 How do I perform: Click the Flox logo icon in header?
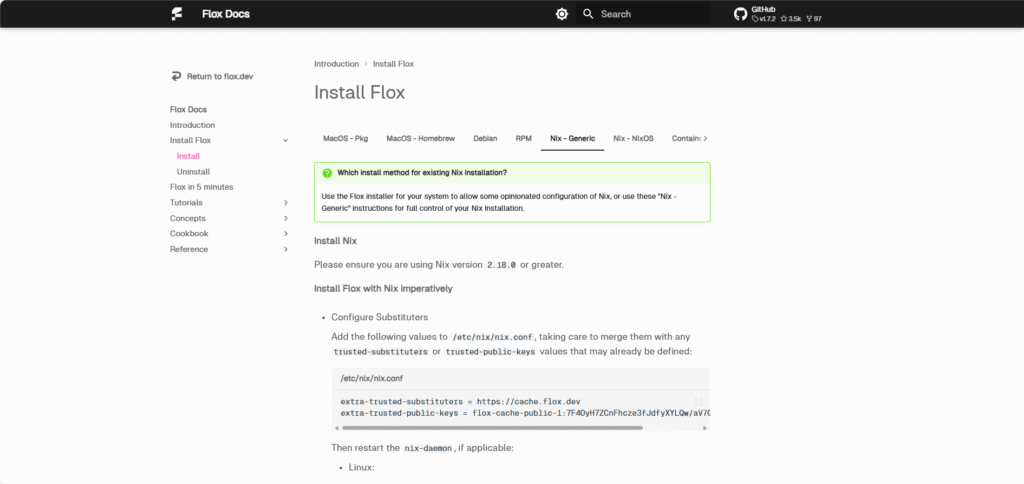click(177, 14)
